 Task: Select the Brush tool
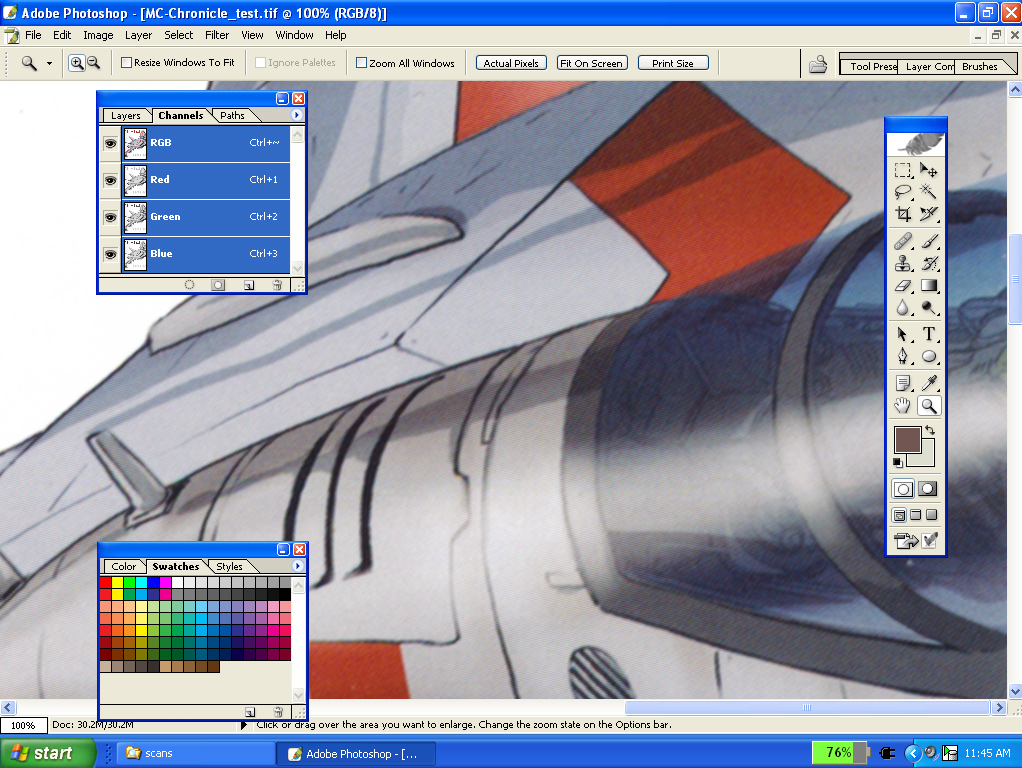pos(929,242)
